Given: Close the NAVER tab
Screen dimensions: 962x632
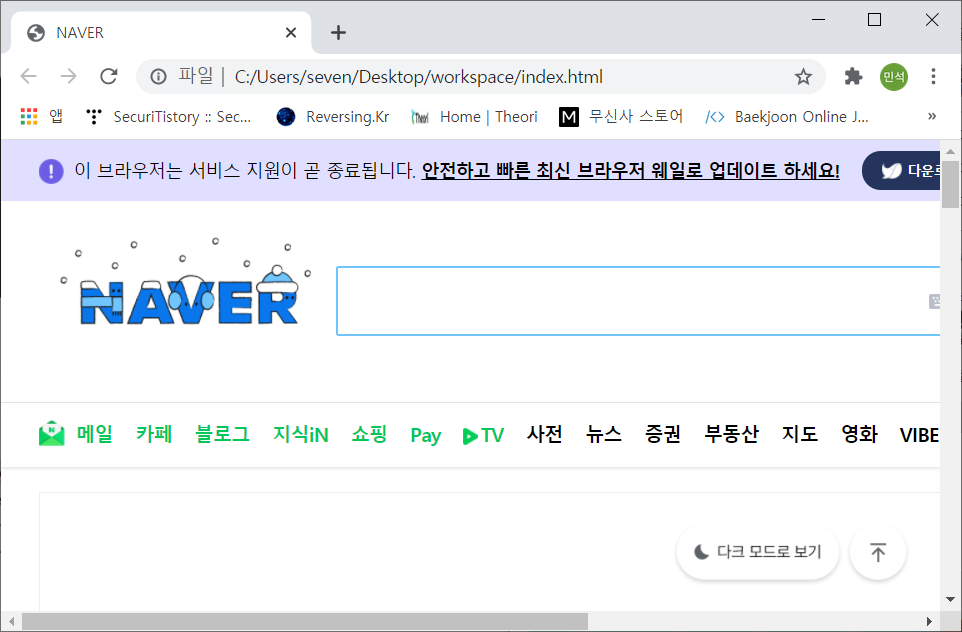Looking at the screenshot, I should pos(291,33).
